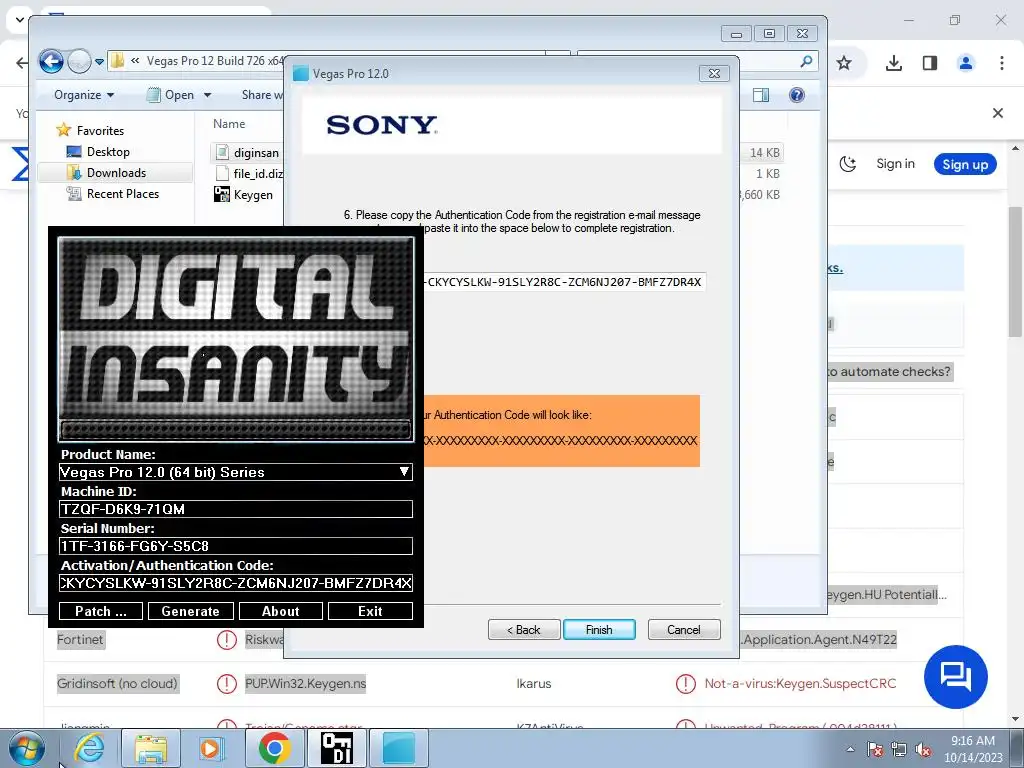Open the Explorer recent locations dropdown arrow
The image size is (1024, 768).
point(99,62)
